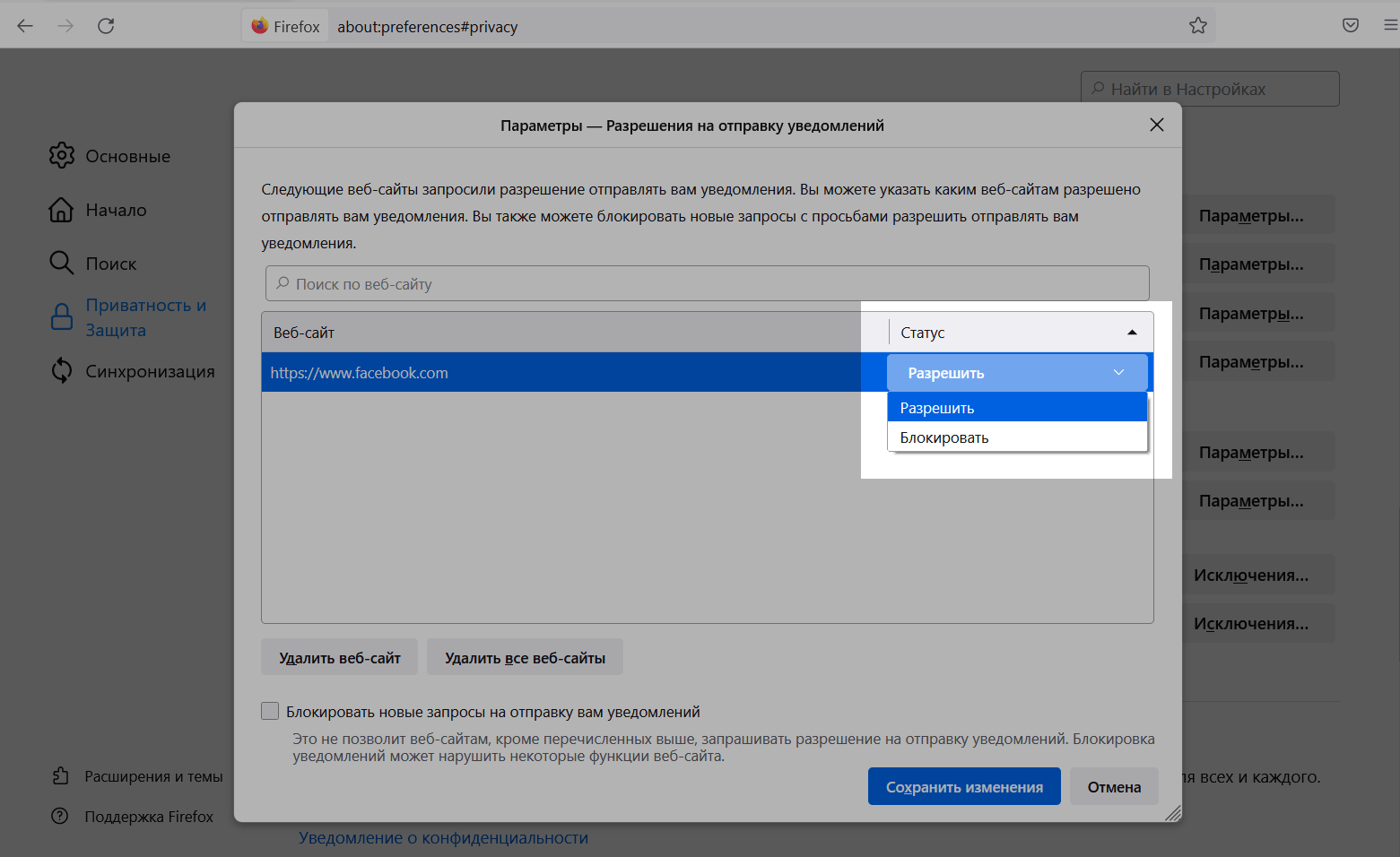Click the Основные gear icon
1400x857 pixels.
pos(62,155)
